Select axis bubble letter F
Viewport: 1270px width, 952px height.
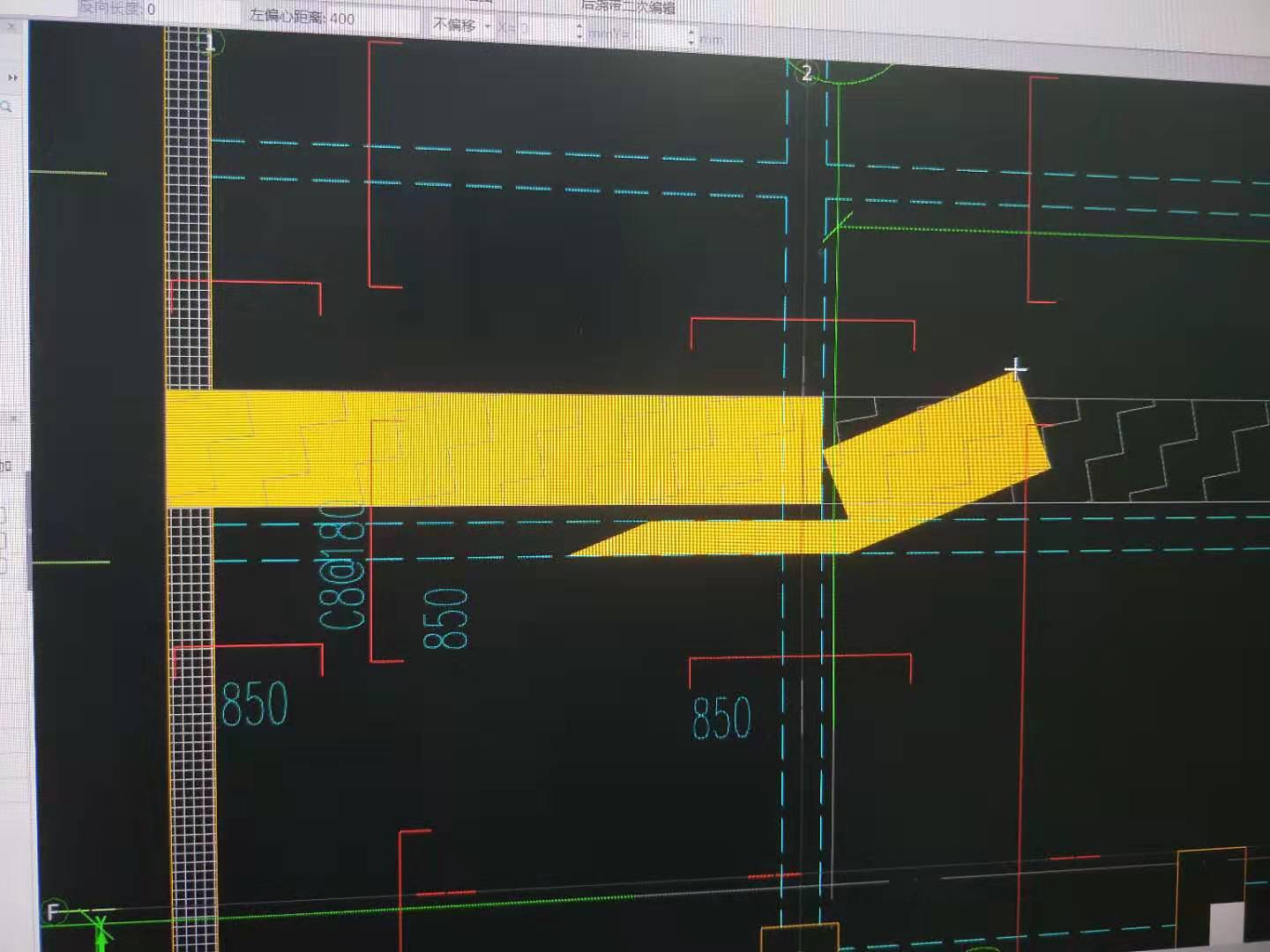(54, 911)
